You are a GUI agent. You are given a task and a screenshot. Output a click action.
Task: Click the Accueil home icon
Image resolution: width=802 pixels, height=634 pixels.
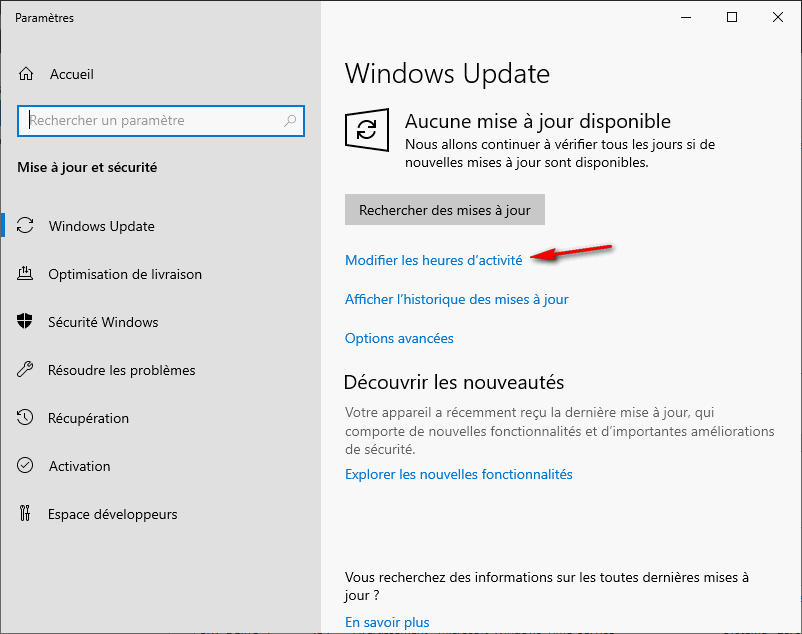[27, 75]
